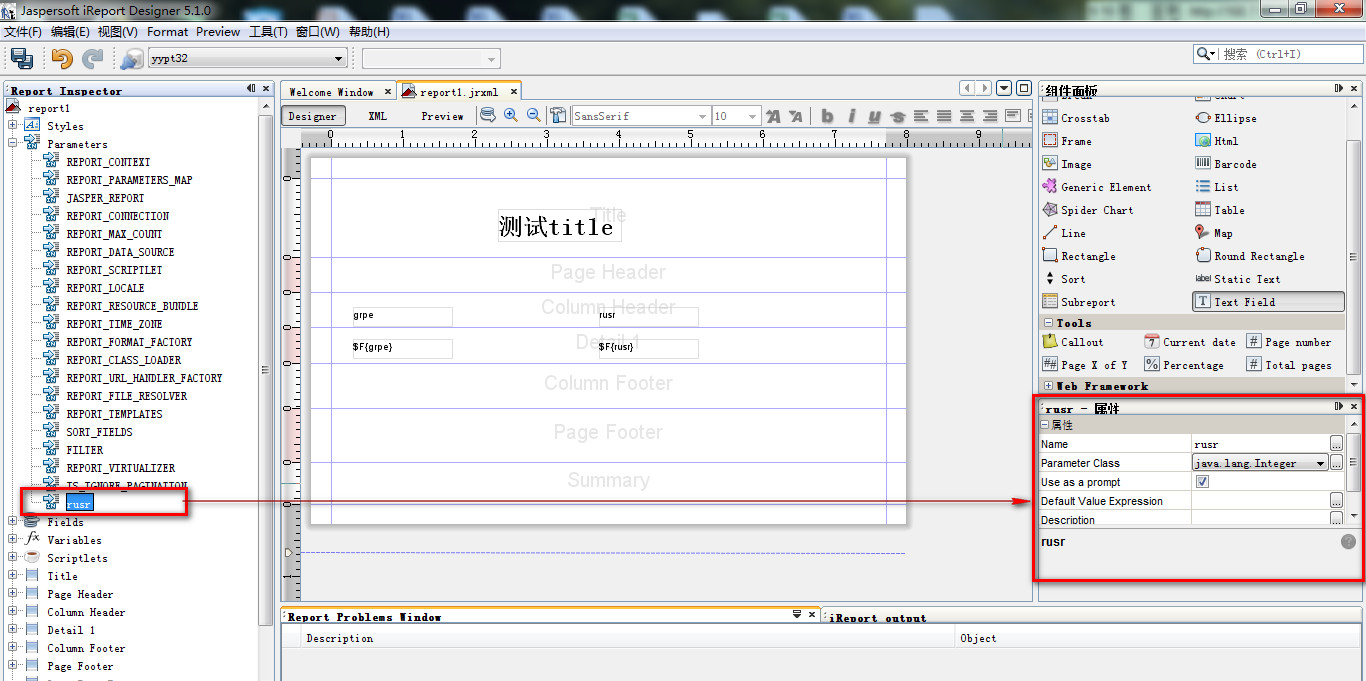Switch to the Preview view button
This screenshot has height=681, width=1366.
[442, 116]
